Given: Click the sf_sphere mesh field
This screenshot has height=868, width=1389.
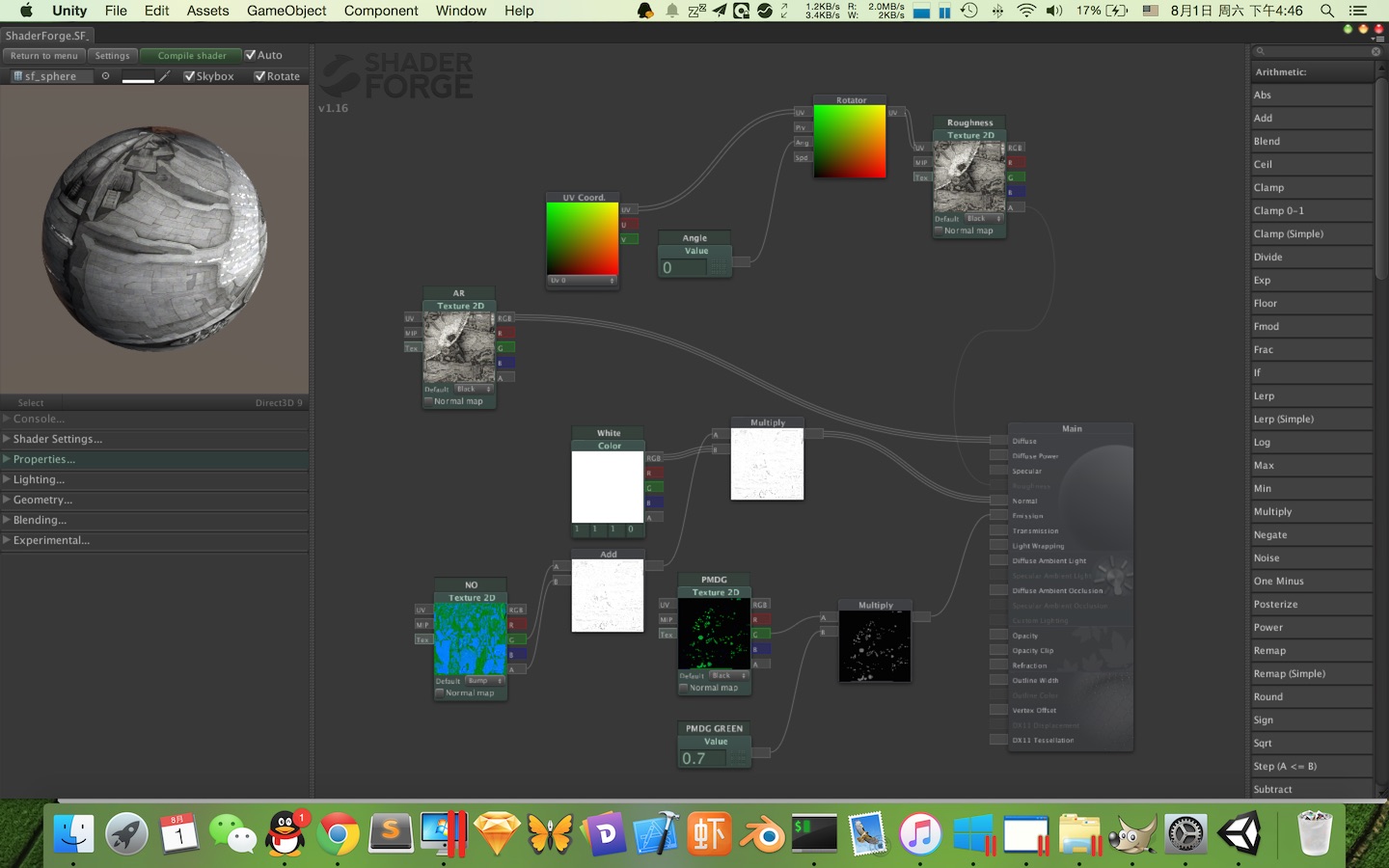Looking at the screenshot, I should [x=52, y=76].
